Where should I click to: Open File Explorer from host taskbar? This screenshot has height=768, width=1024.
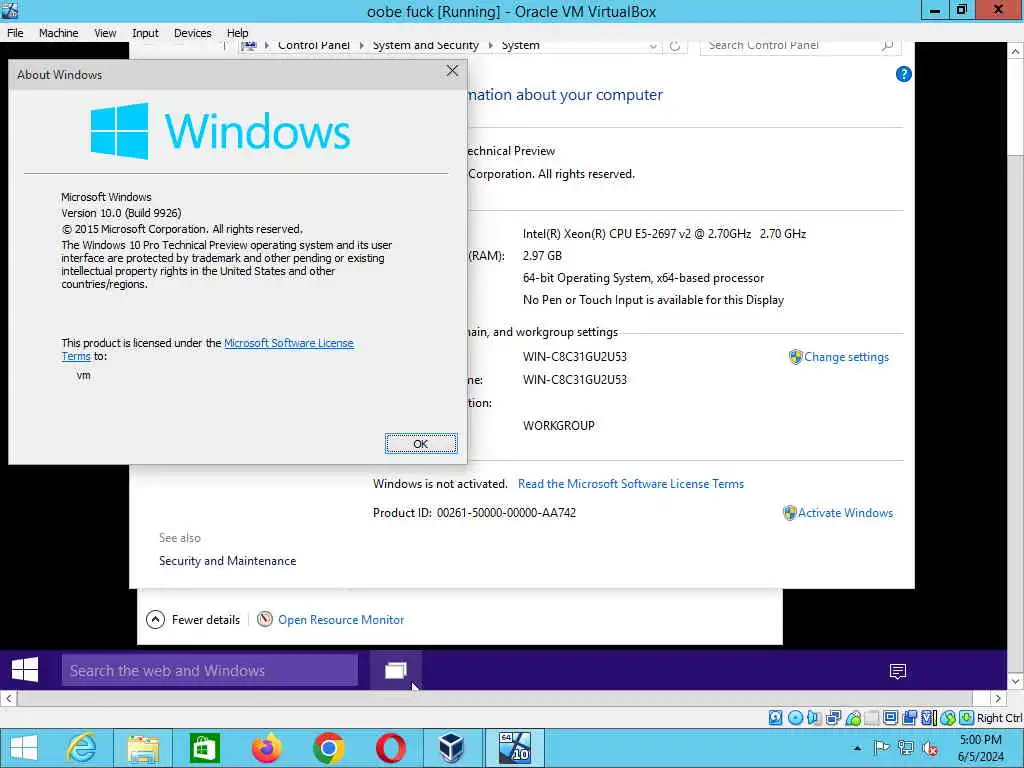pos(143,748)
